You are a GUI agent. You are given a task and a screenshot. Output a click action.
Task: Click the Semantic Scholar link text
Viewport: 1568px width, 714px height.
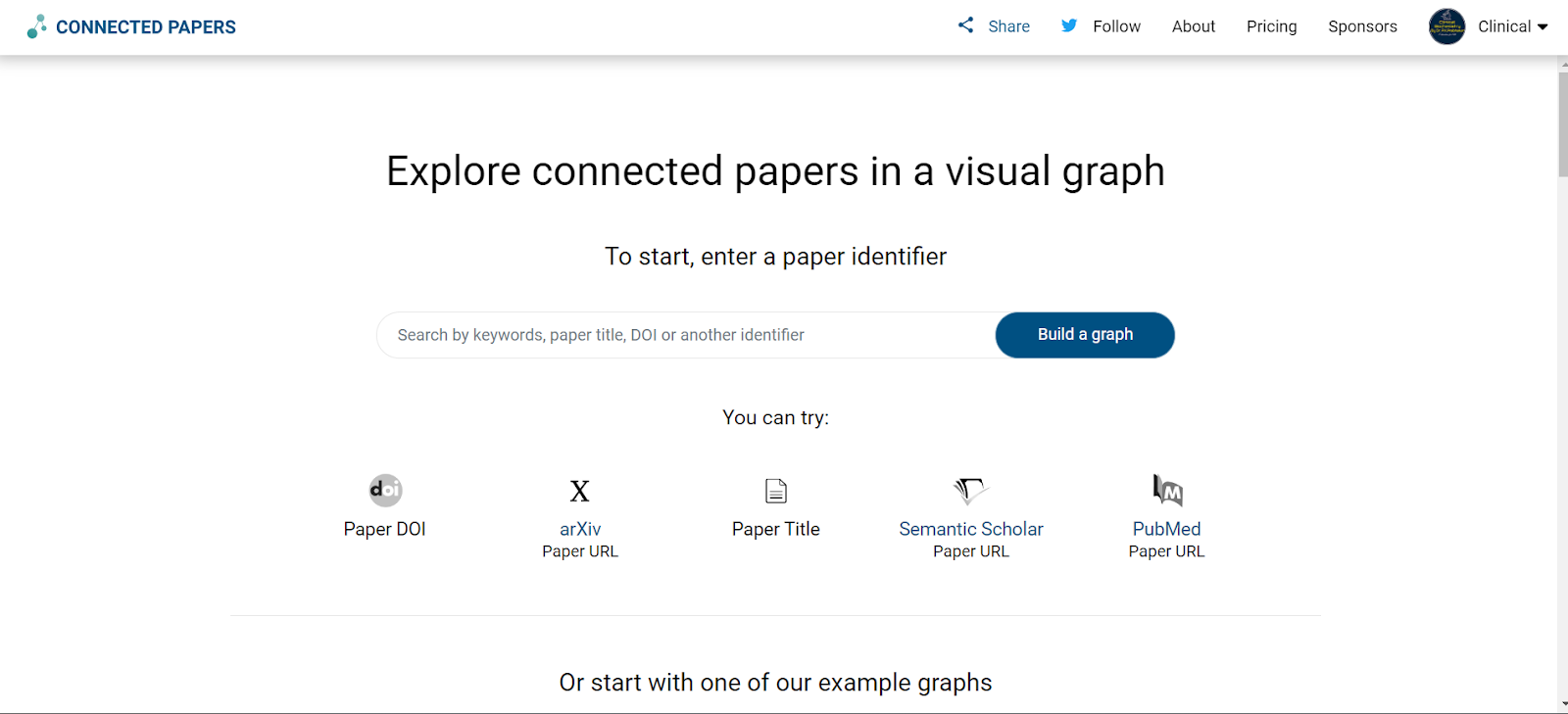coord(971,529)
